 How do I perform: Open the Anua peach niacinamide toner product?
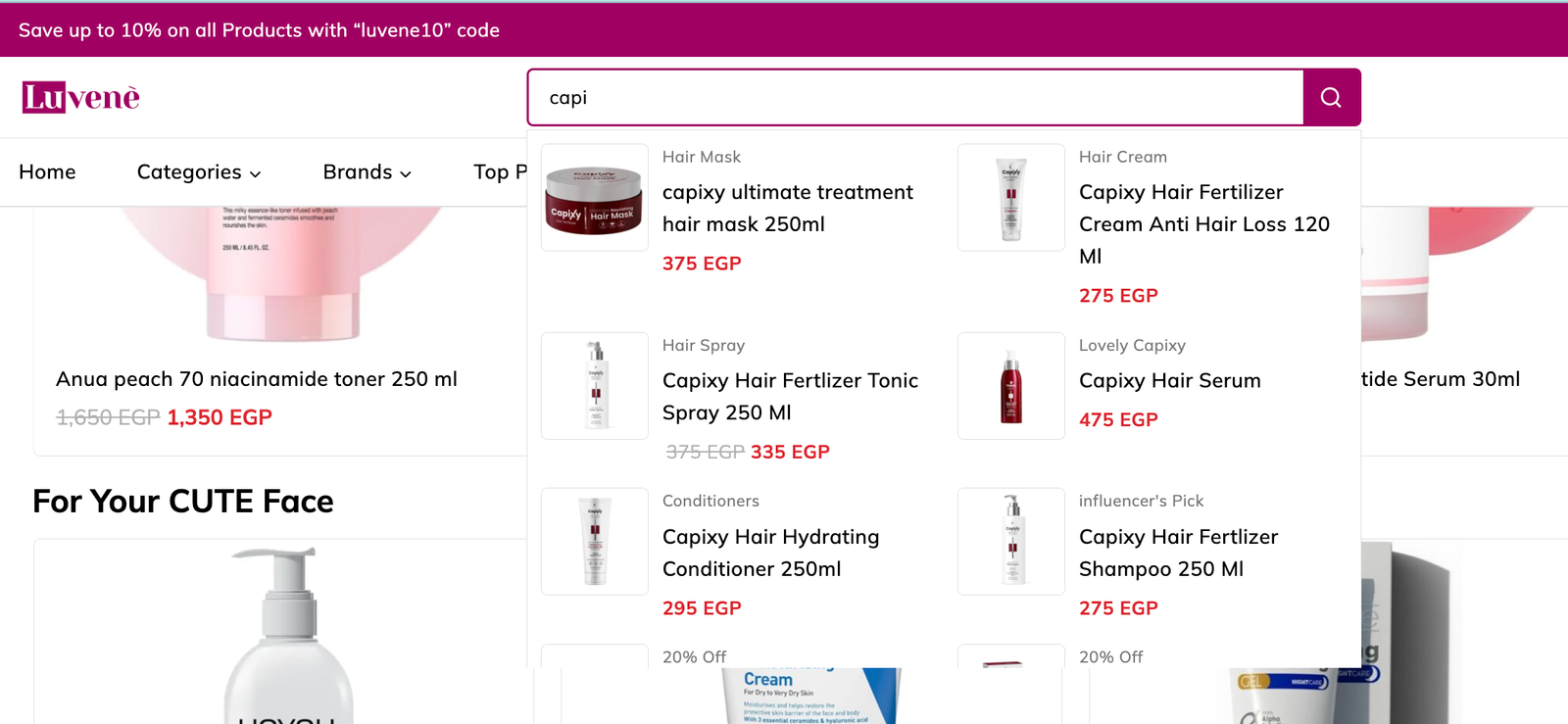pos(257,379)
